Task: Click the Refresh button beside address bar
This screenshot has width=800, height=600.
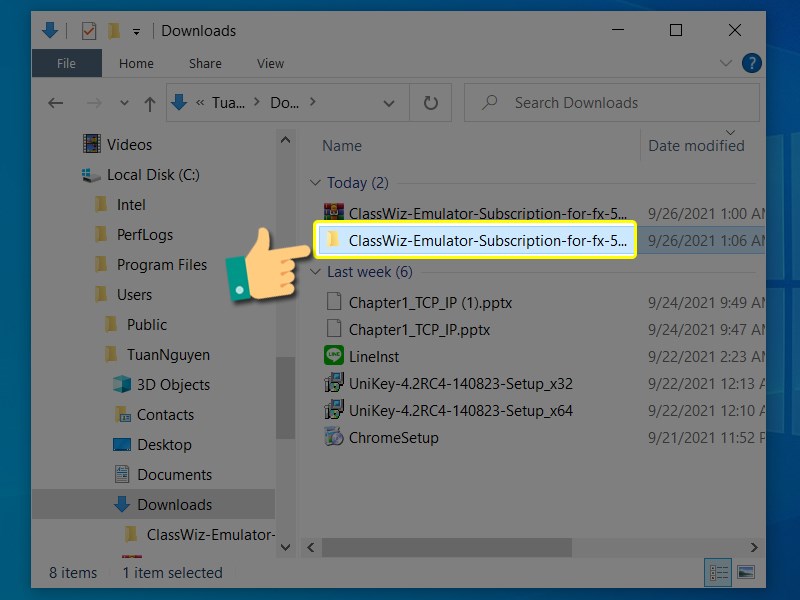Action: pyautogui.click(x=431, y=103)
